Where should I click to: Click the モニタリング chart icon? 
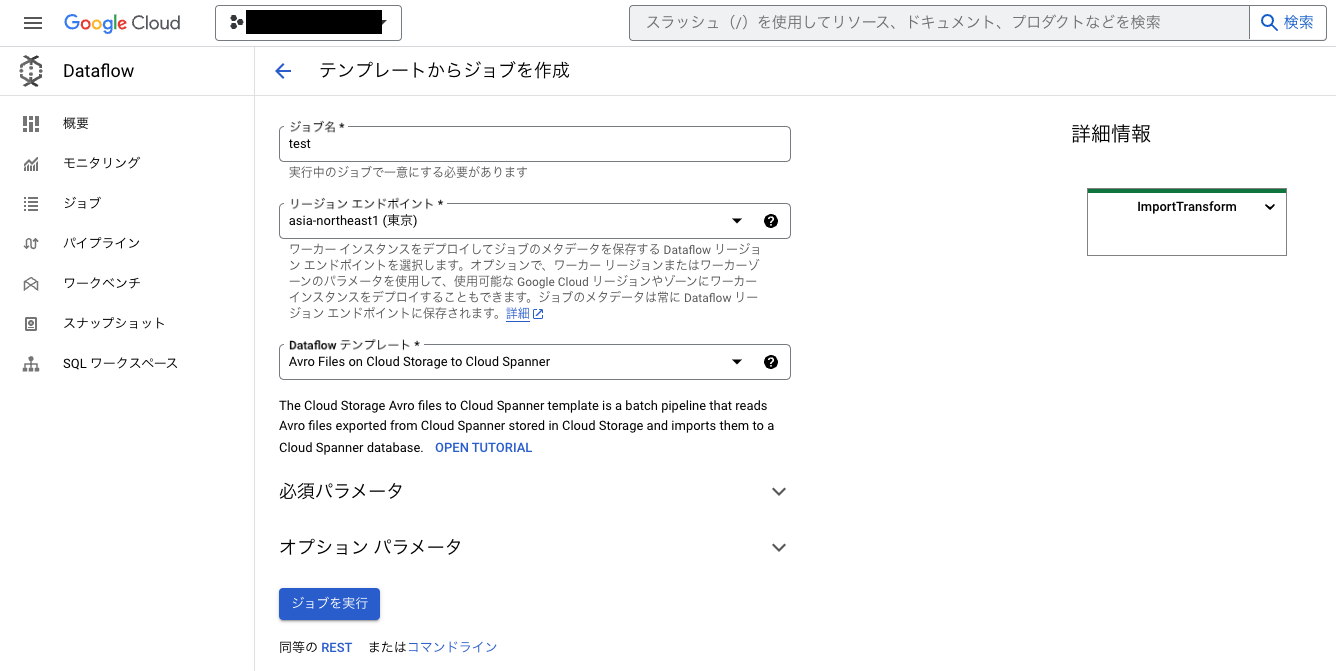point(31,164)
